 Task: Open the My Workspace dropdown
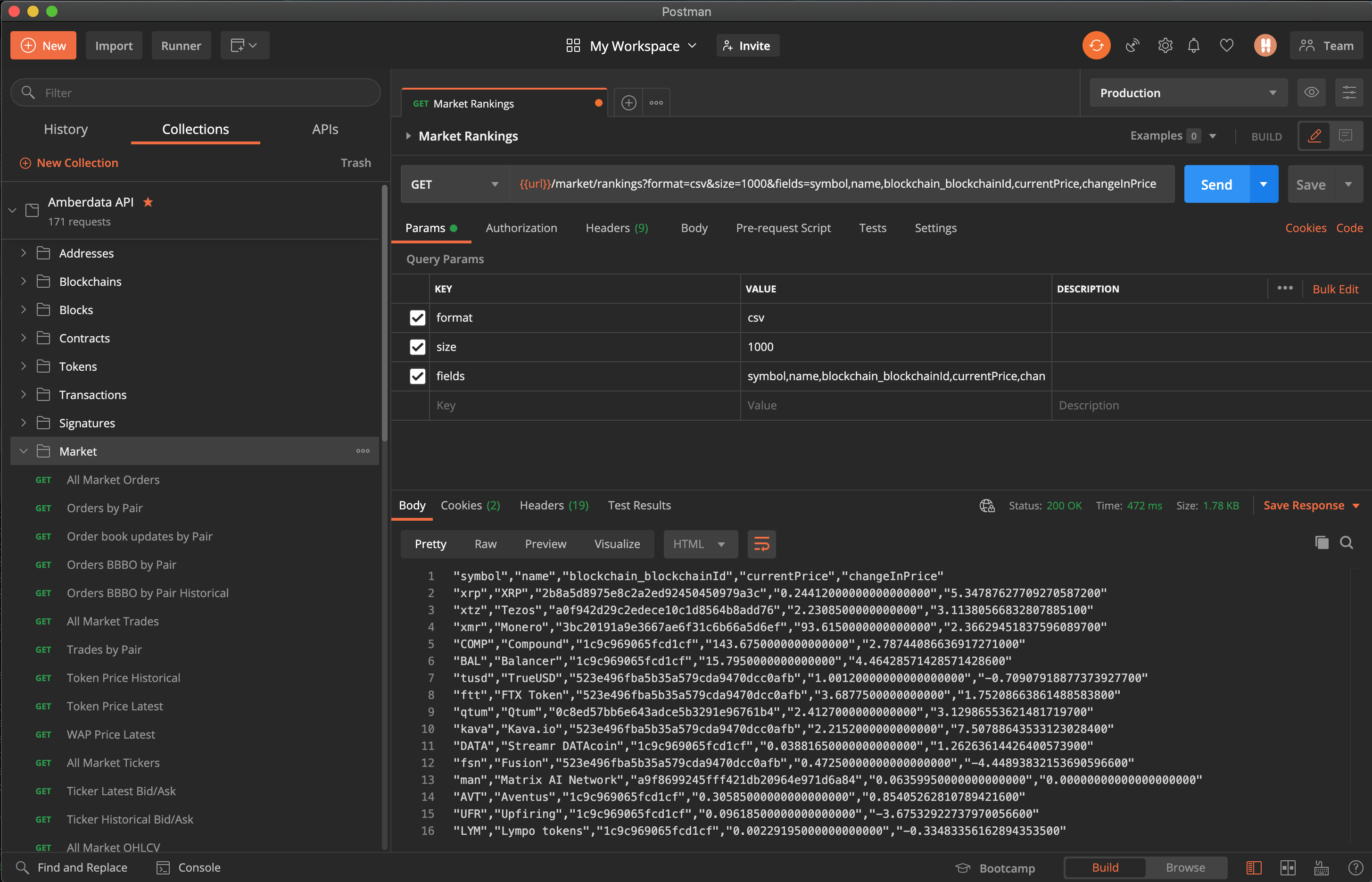(x=643, y=46)
